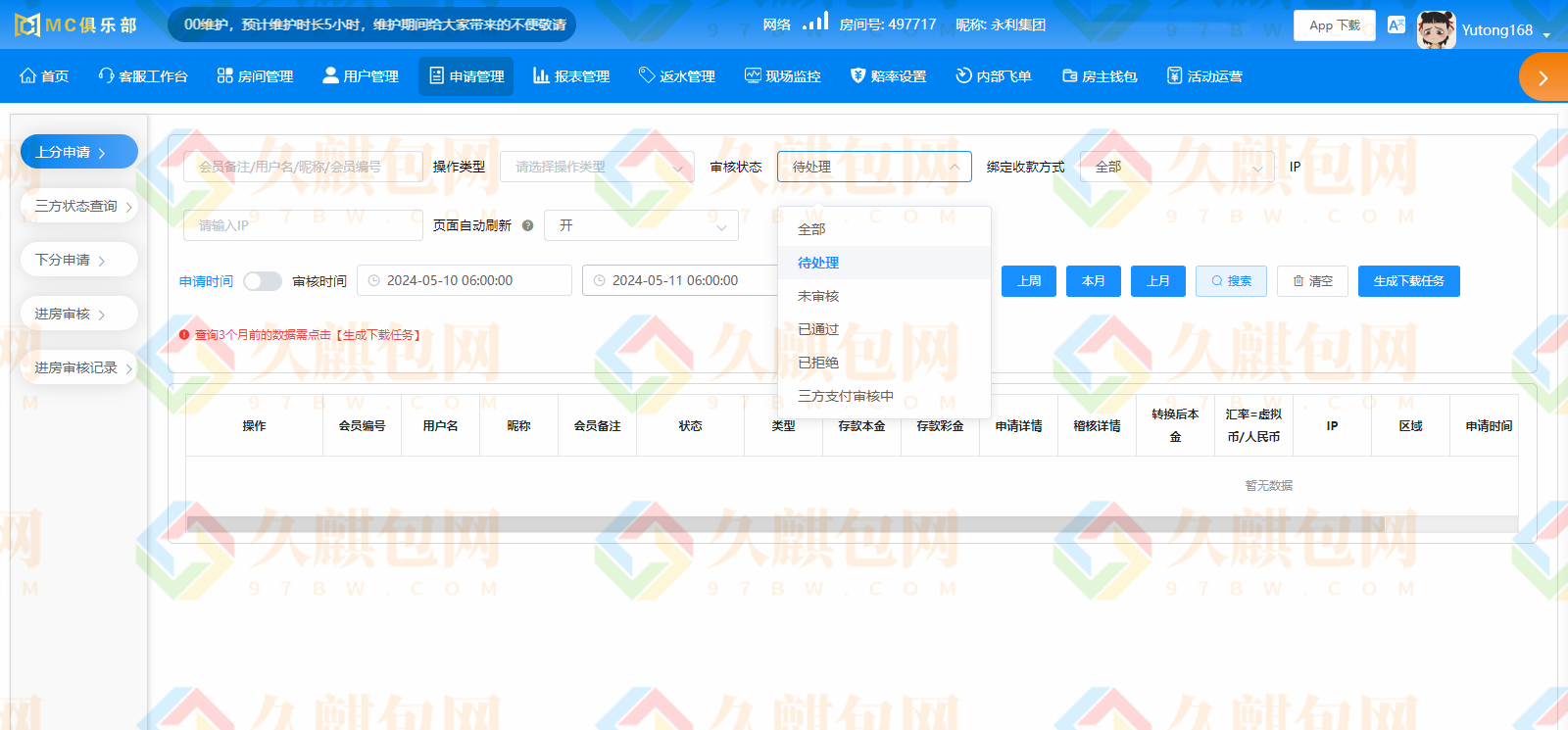Choose 未审核 in the status dropdown list
1568x730 pixels.
tap(884, 296)
